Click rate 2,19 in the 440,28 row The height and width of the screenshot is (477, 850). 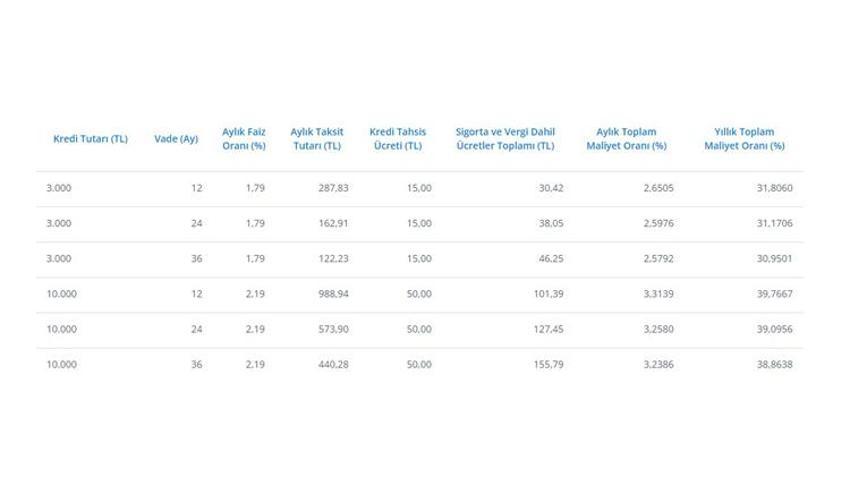coord(255,364)
